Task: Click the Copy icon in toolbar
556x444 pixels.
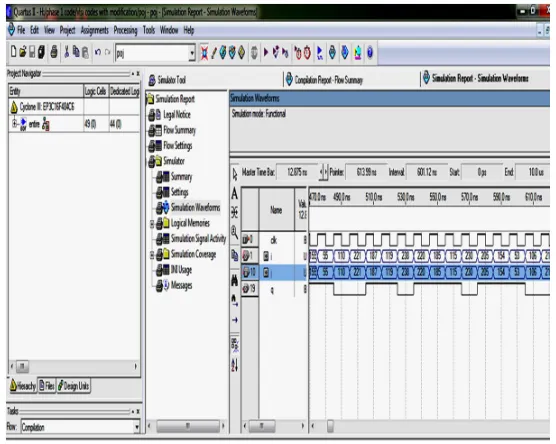Action: pyautogui.click(x=76, y=52)
